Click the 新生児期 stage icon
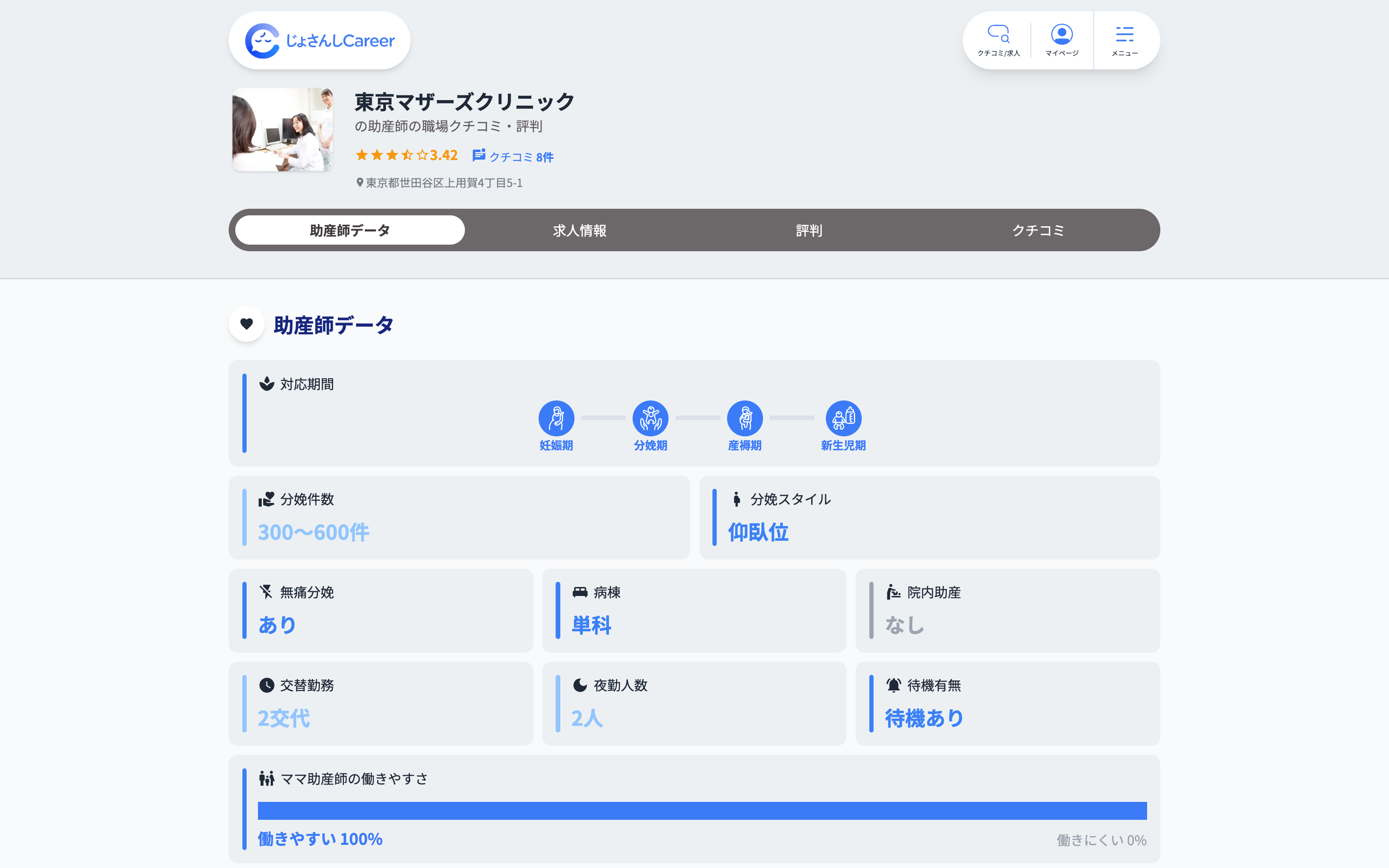 point(843,418)
